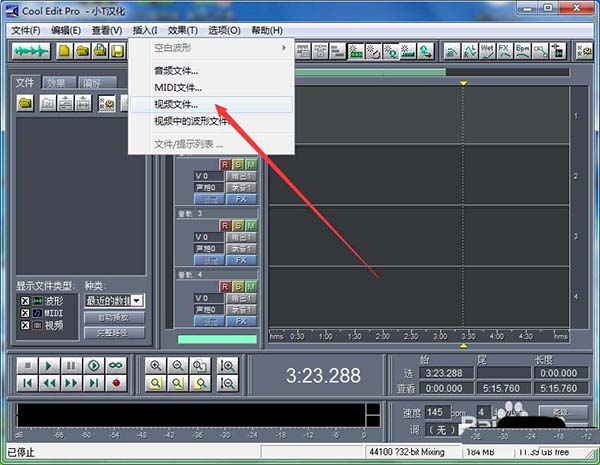
Task: Toggle the 波形 (waveform) file type checkbox
Action: click(25, 301)
